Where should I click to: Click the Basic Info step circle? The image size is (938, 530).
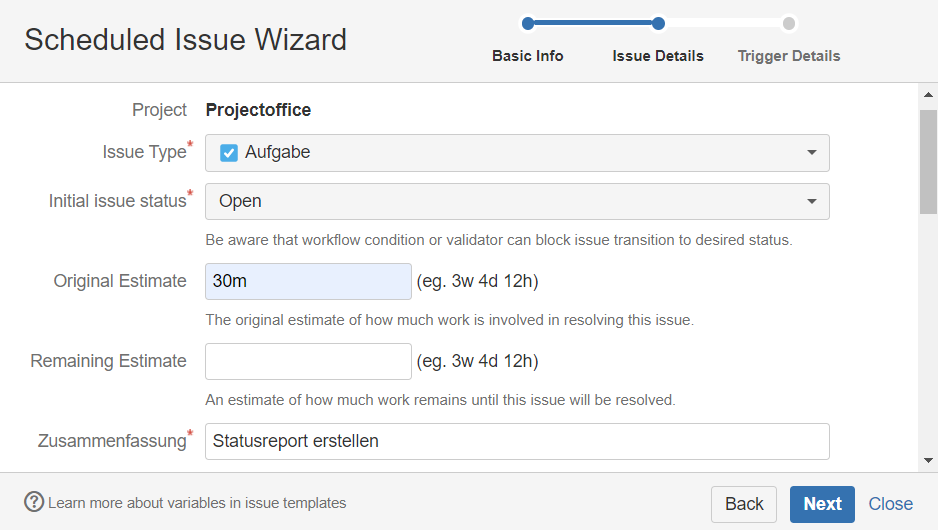pos(528,23)
